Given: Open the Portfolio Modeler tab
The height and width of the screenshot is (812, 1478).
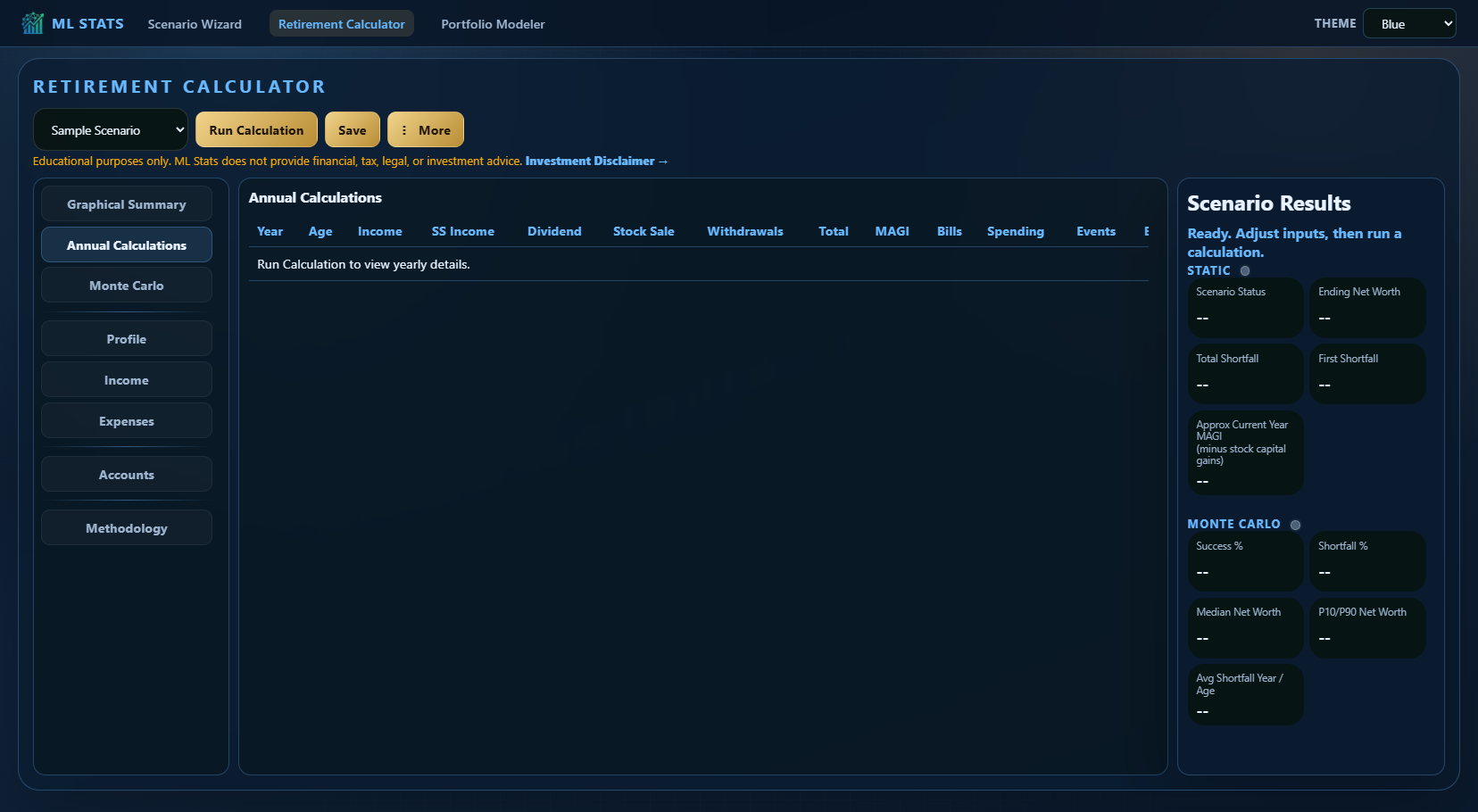Looking at the screenshot, I should 493,24.
